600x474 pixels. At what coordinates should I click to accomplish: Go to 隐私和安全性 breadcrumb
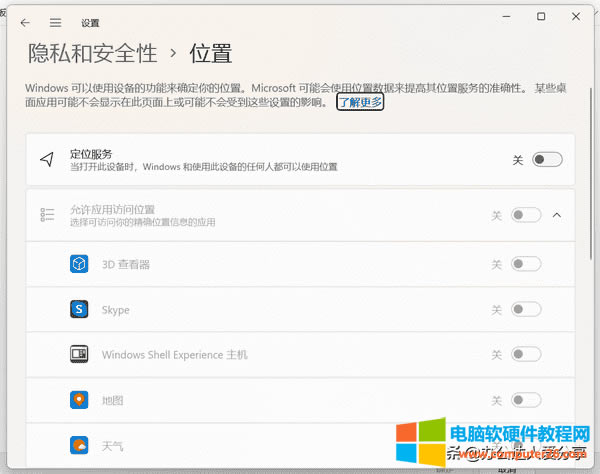[92, 53]
